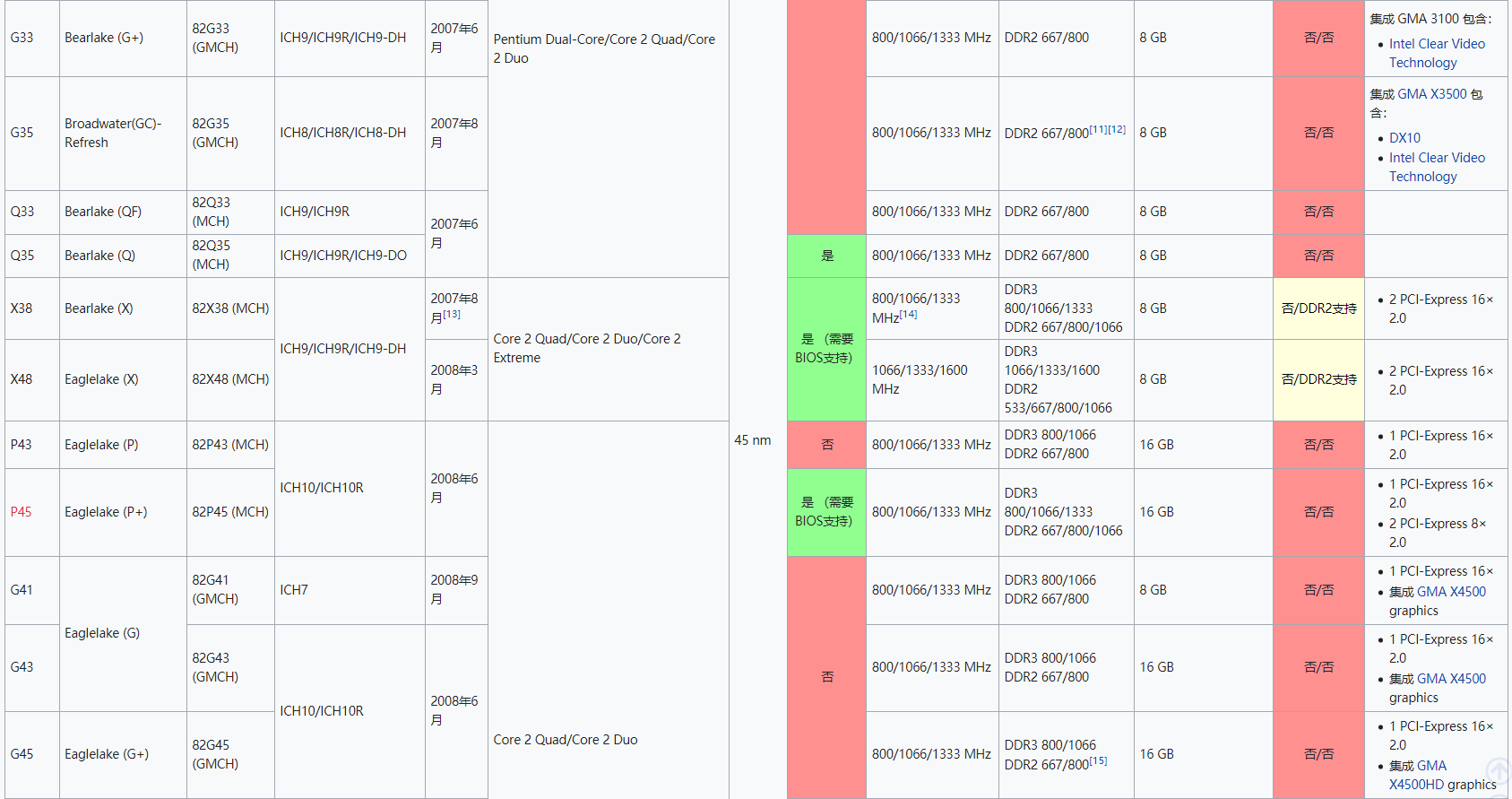
Task: Follow the GMA X3500 link
Action: click(1432, 94)
